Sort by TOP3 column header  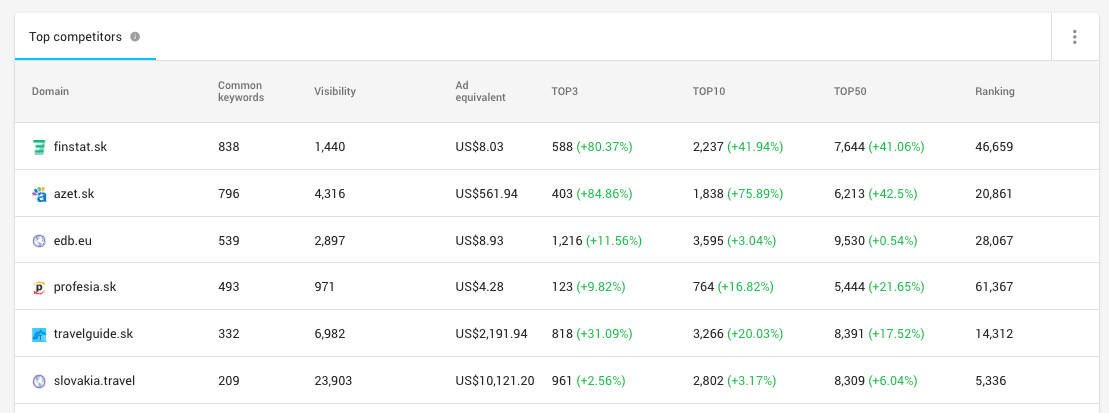point(564,91)
